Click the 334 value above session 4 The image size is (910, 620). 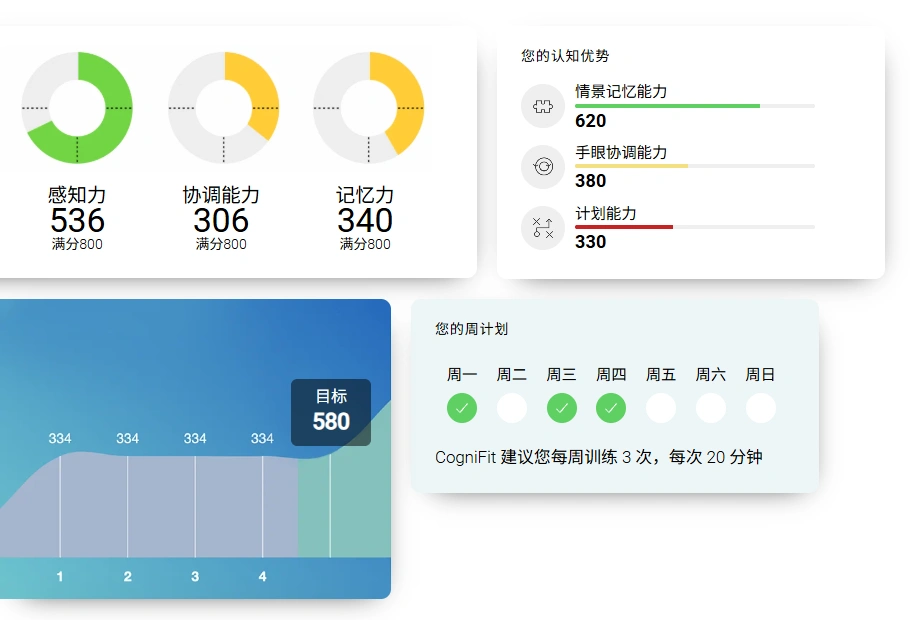[x=262, y=438]
